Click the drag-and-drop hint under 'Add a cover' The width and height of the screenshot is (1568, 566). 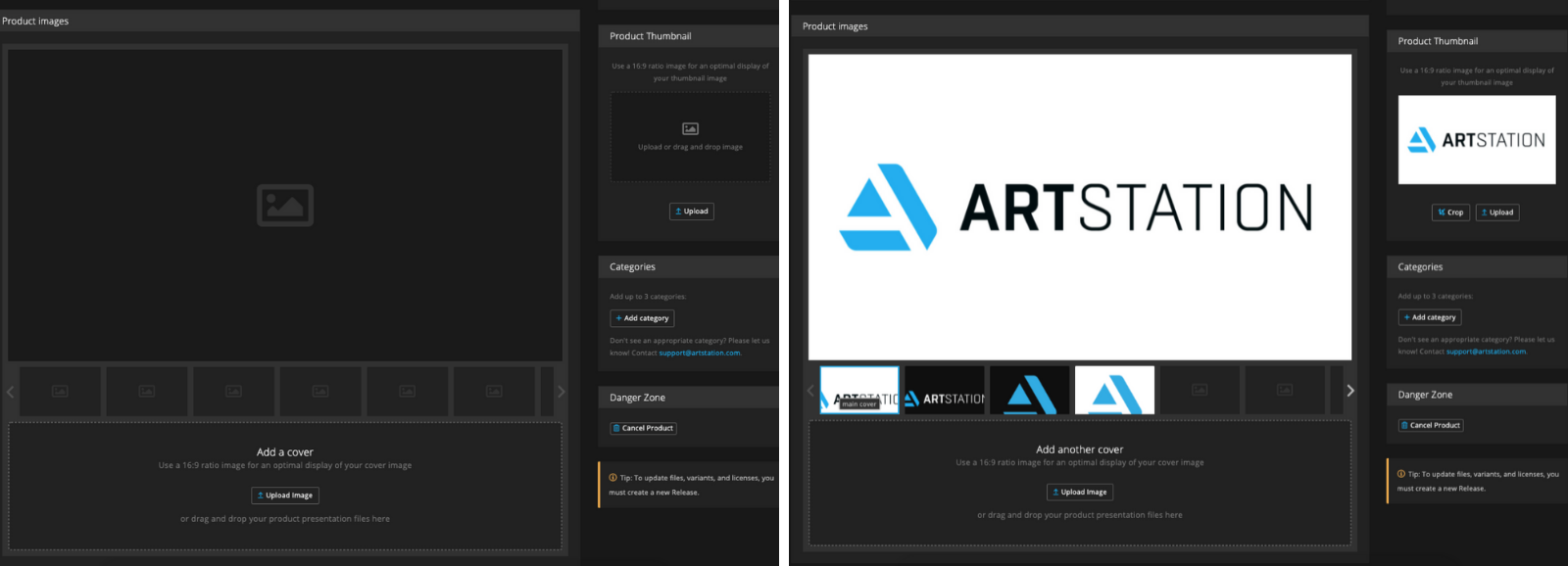click(285, 519)
